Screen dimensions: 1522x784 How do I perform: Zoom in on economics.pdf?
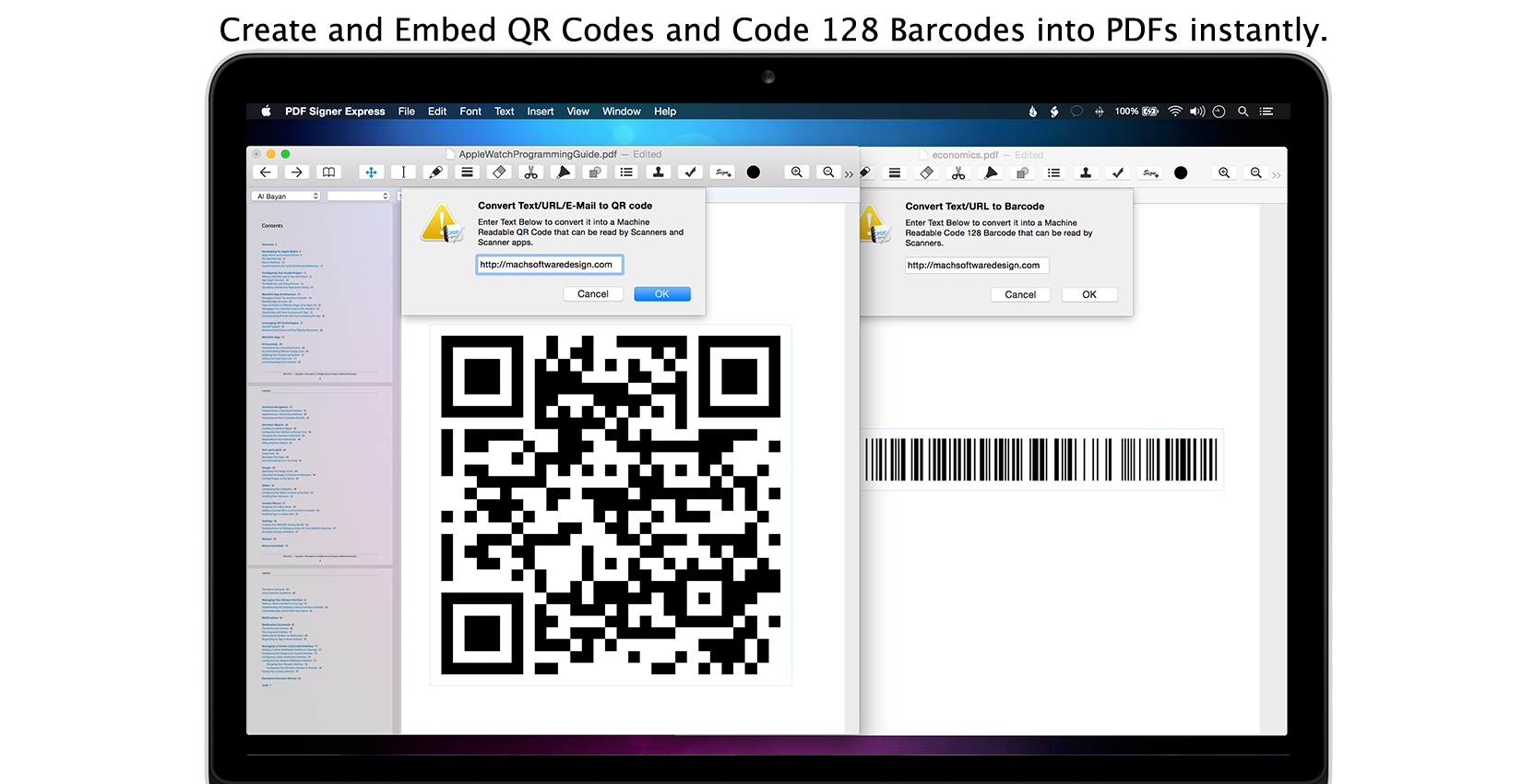point(1224,173)
